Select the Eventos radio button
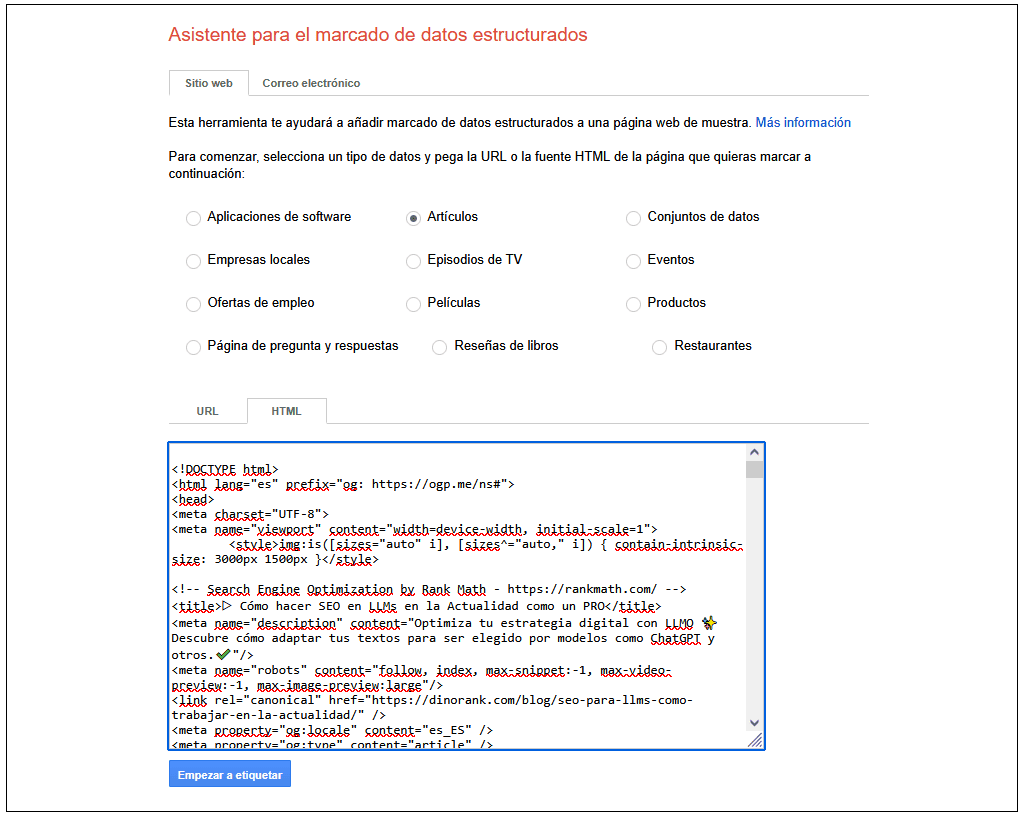Image resolution: width=1024 pixels, height=817 pixels. (x=633, y=261)
